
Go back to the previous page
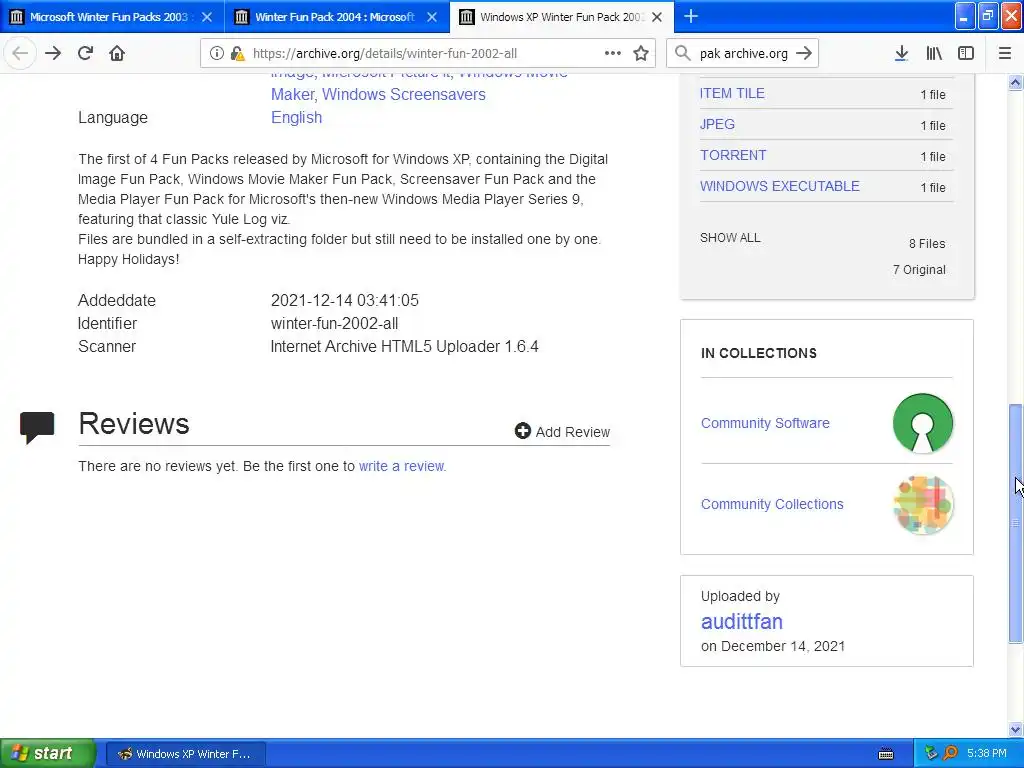click(x=20, y=53)
